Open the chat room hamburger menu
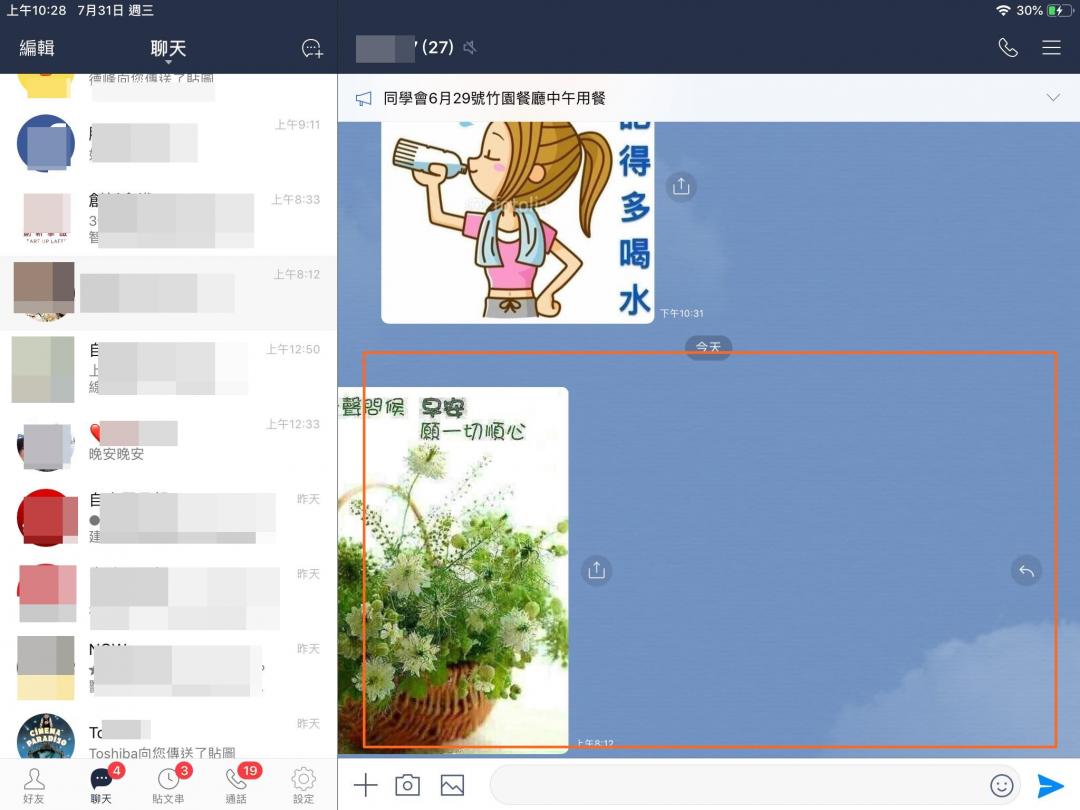This screenshot has height=810, width=1080. coord(1051,48)
